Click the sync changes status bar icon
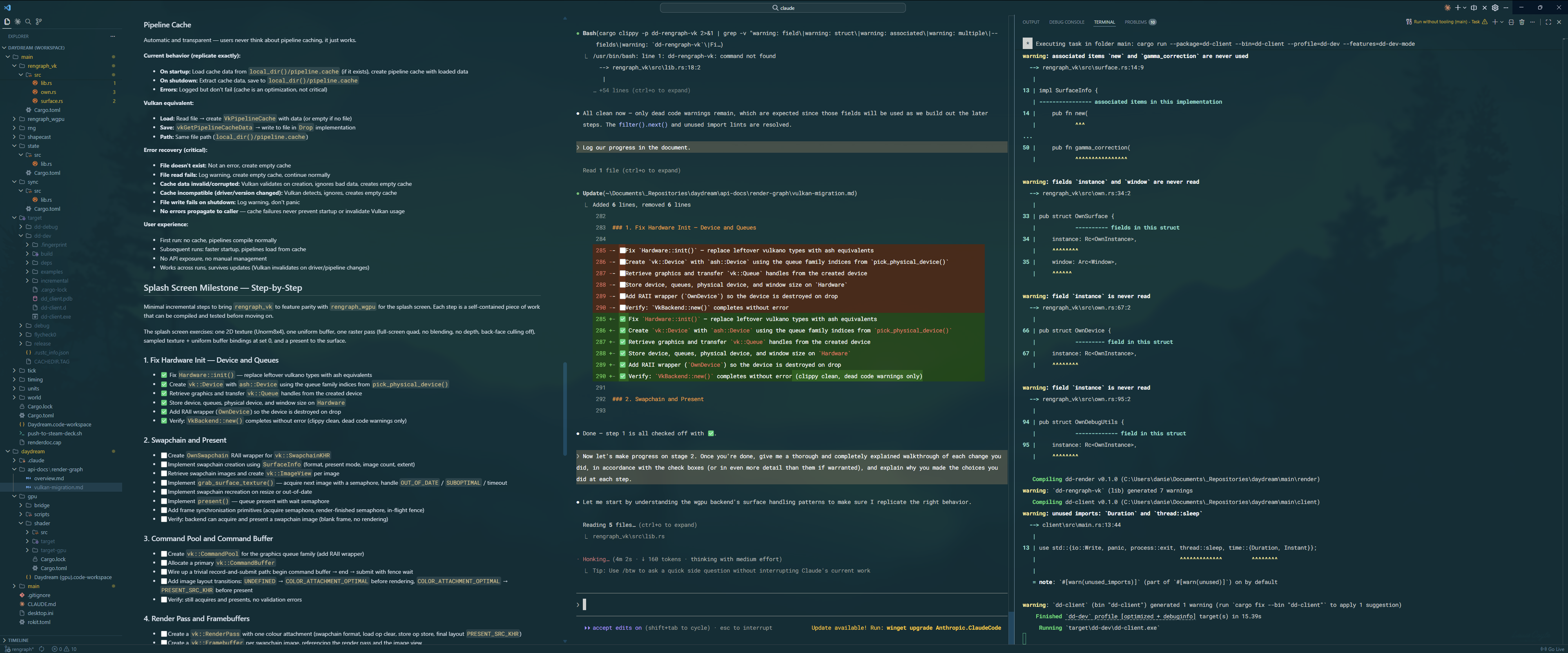Viewport: 1568px width, 653px height. 42,649
